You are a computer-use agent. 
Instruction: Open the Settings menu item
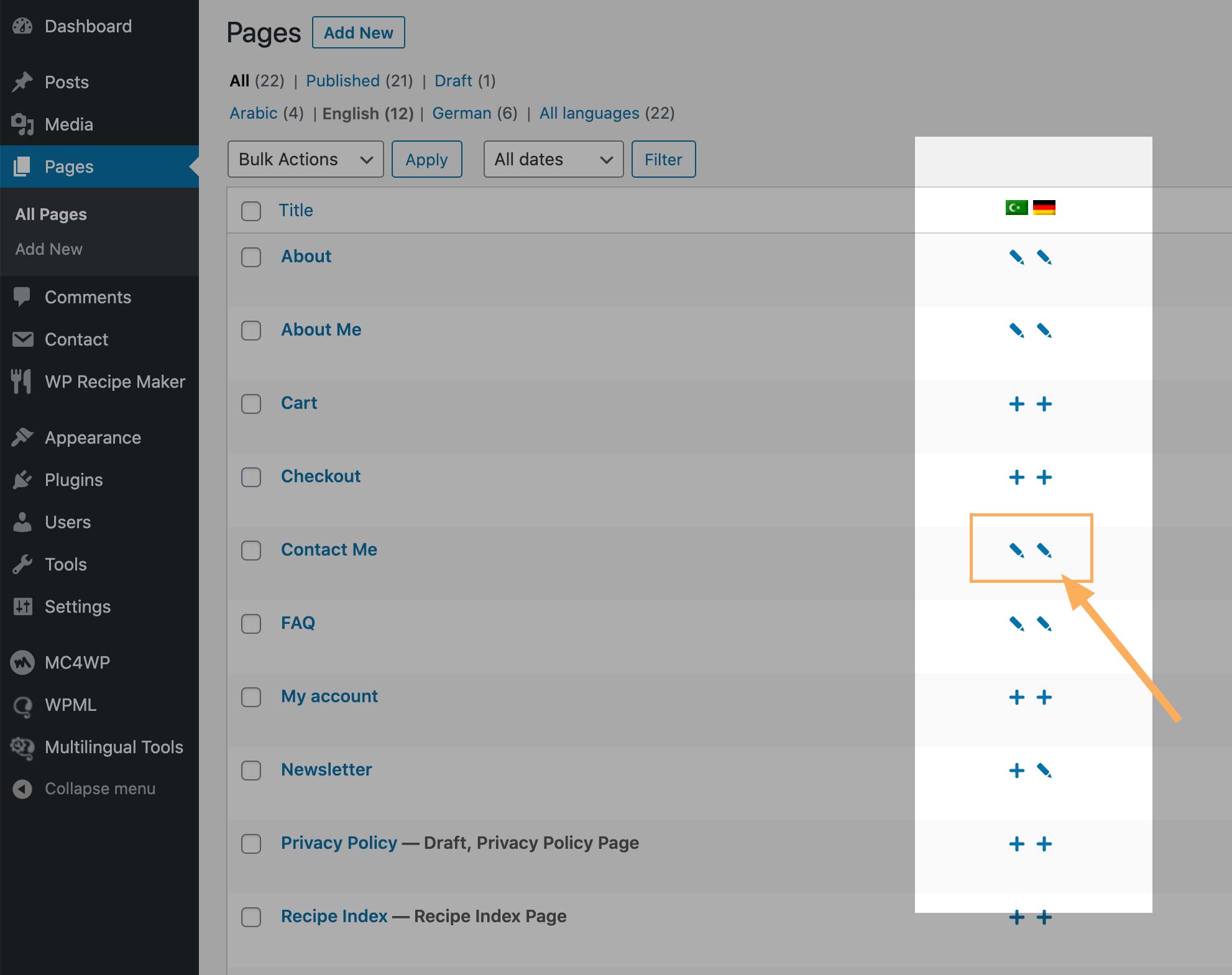(x=78, y=607)
